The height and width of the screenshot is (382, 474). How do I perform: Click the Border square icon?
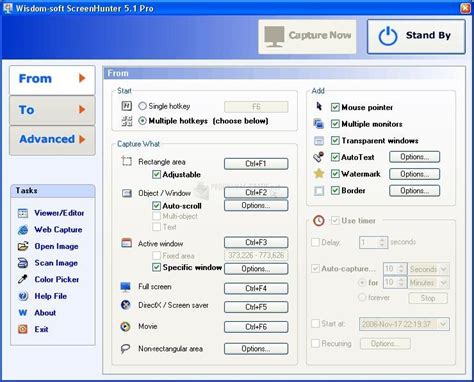click(319, 191)
